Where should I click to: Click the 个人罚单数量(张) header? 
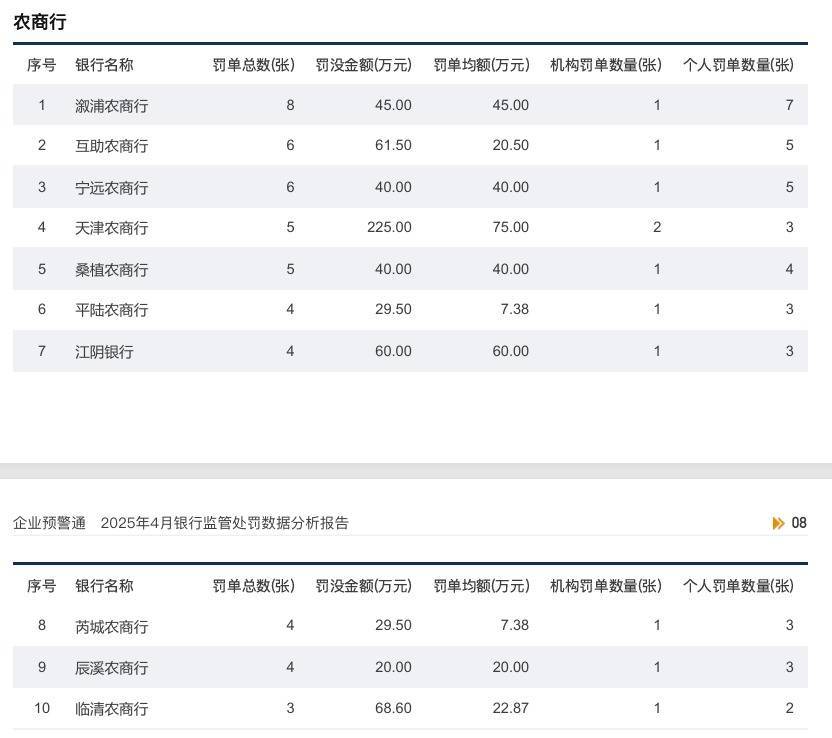pyautogui.click(x=738, y=64)
